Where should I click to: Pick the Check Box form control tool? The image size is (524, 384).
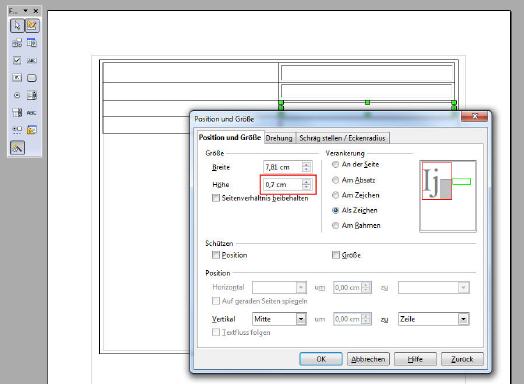coord(17,60)
